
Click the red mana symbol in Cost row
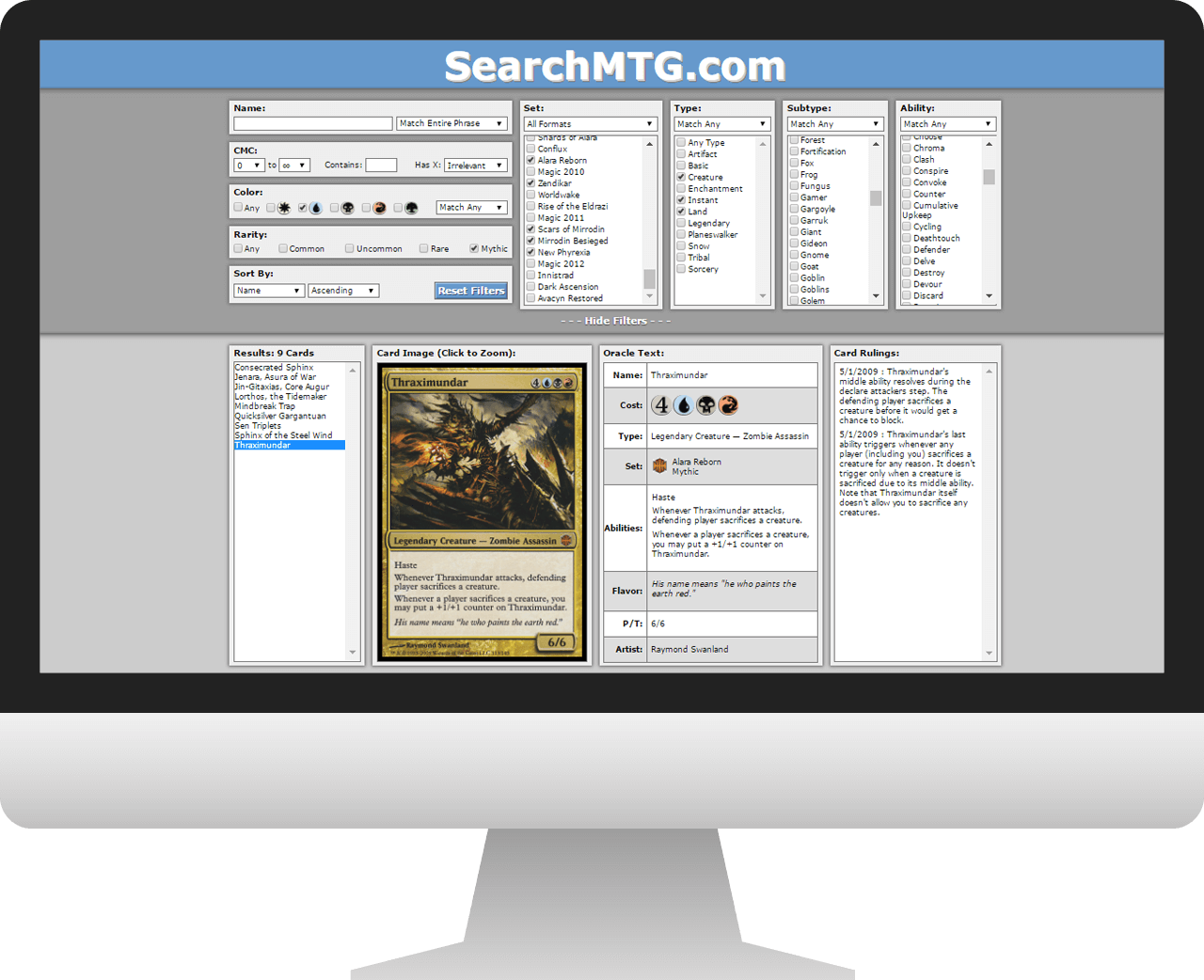(x=728, y=405)
